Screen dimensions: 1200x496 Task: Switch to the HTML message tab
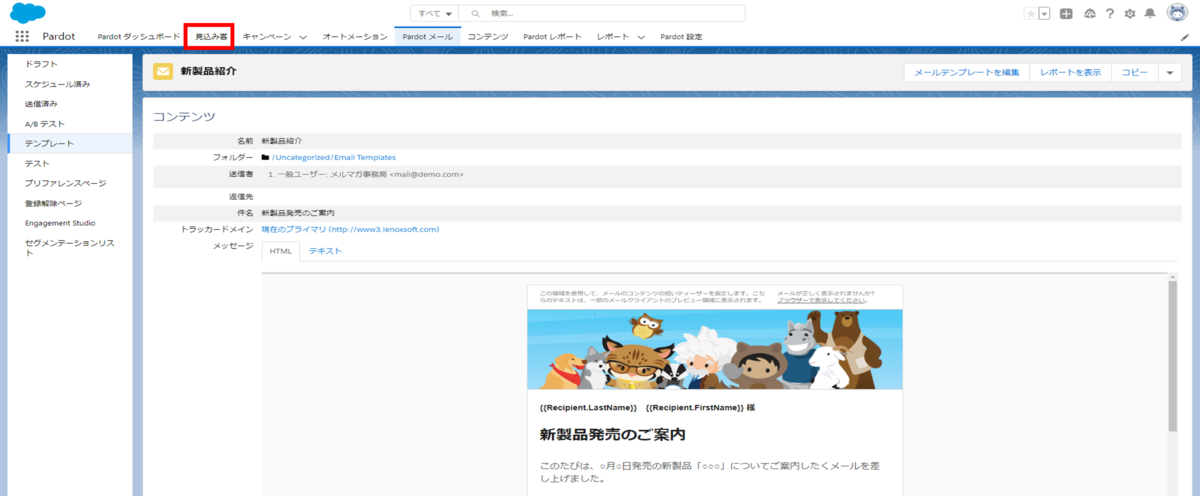281,251
